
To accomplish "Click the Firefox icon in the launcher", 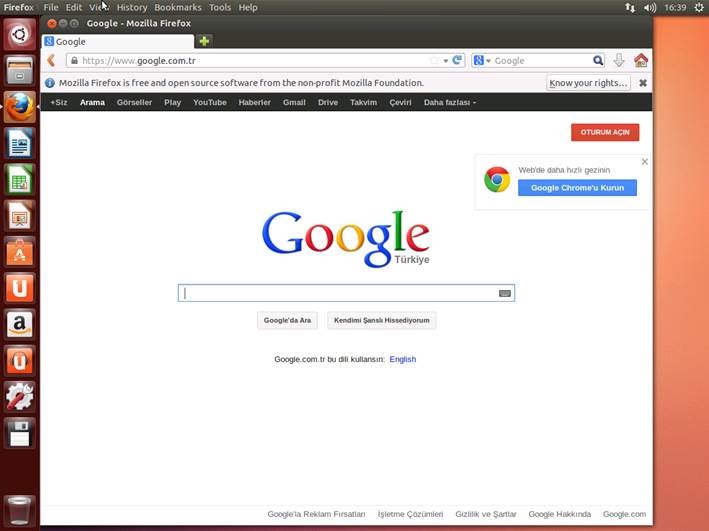I will pos(19,107).
